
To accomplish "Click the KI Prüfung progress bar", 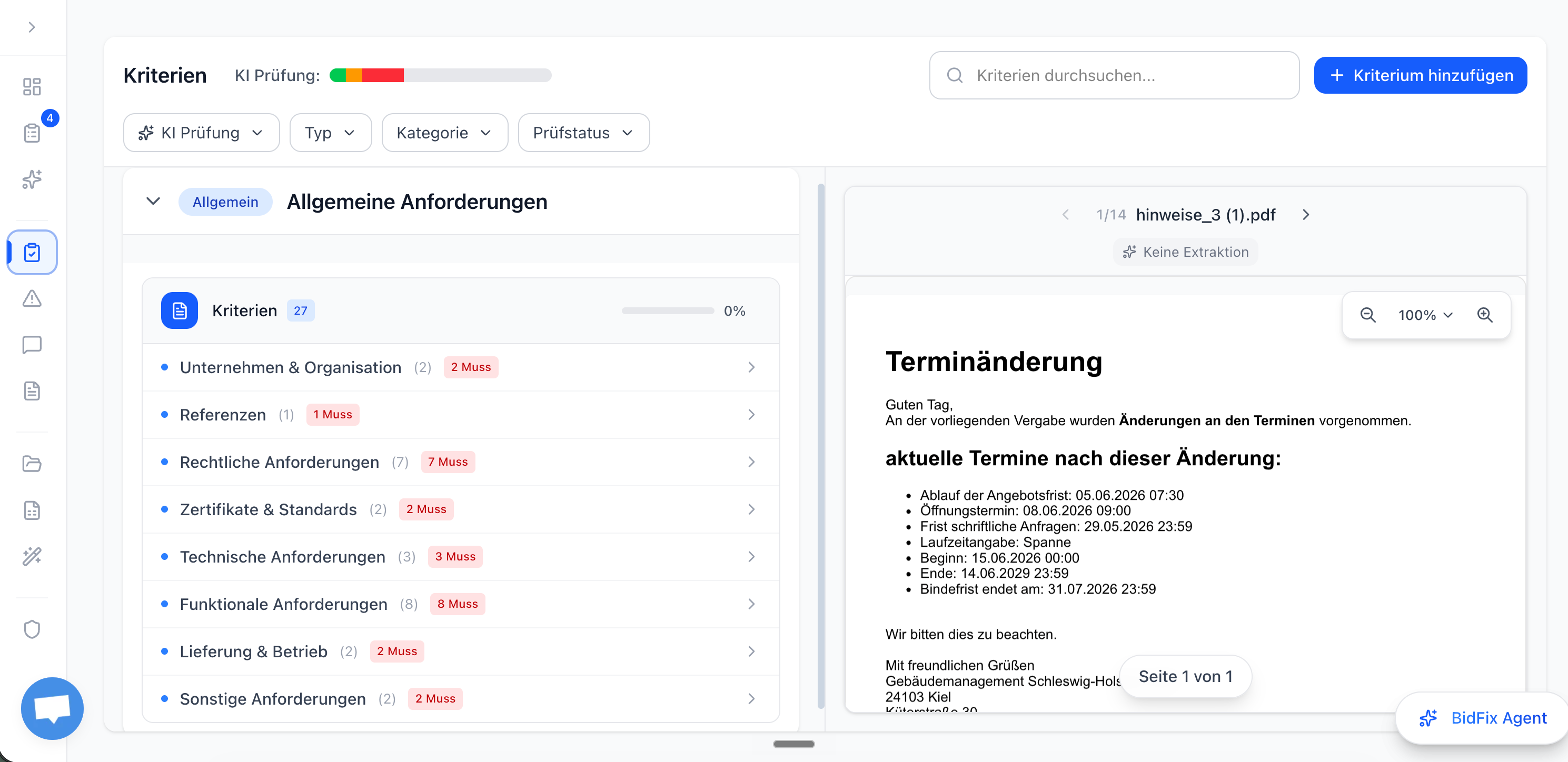I will (x=440, y=75).
